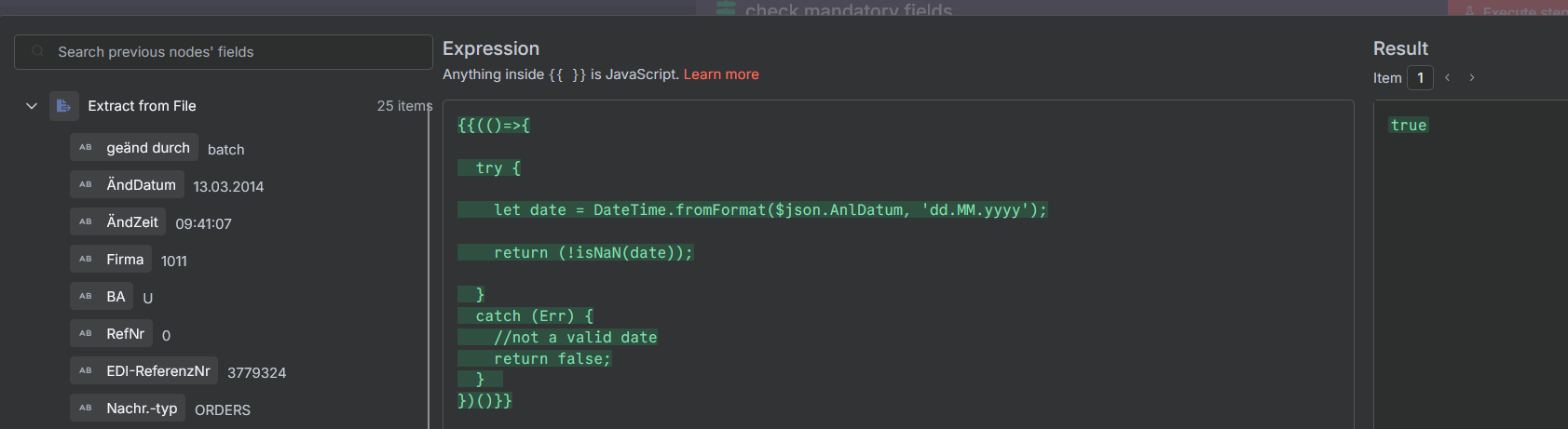Click the value 09:41:07
The height and width of the screenshot is (429, 1568).
coord(203,224)
